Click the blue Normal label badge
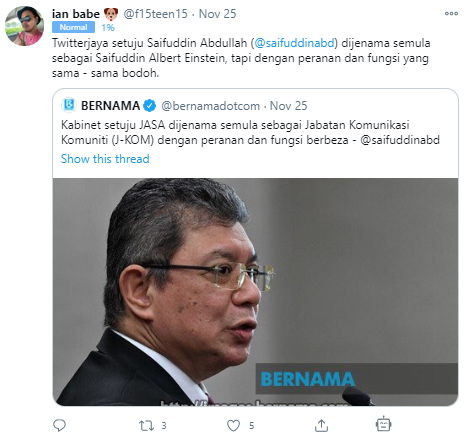 tap(73, 27)
